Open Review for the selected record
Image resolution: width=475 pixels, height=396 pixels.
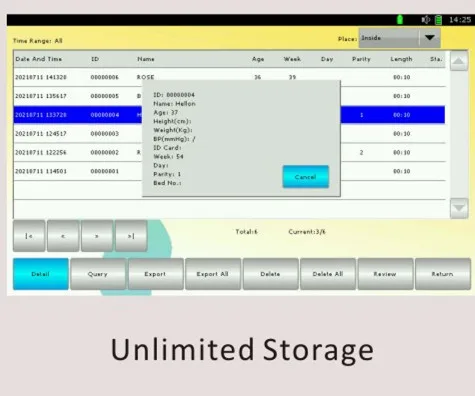tap(385, 274)
